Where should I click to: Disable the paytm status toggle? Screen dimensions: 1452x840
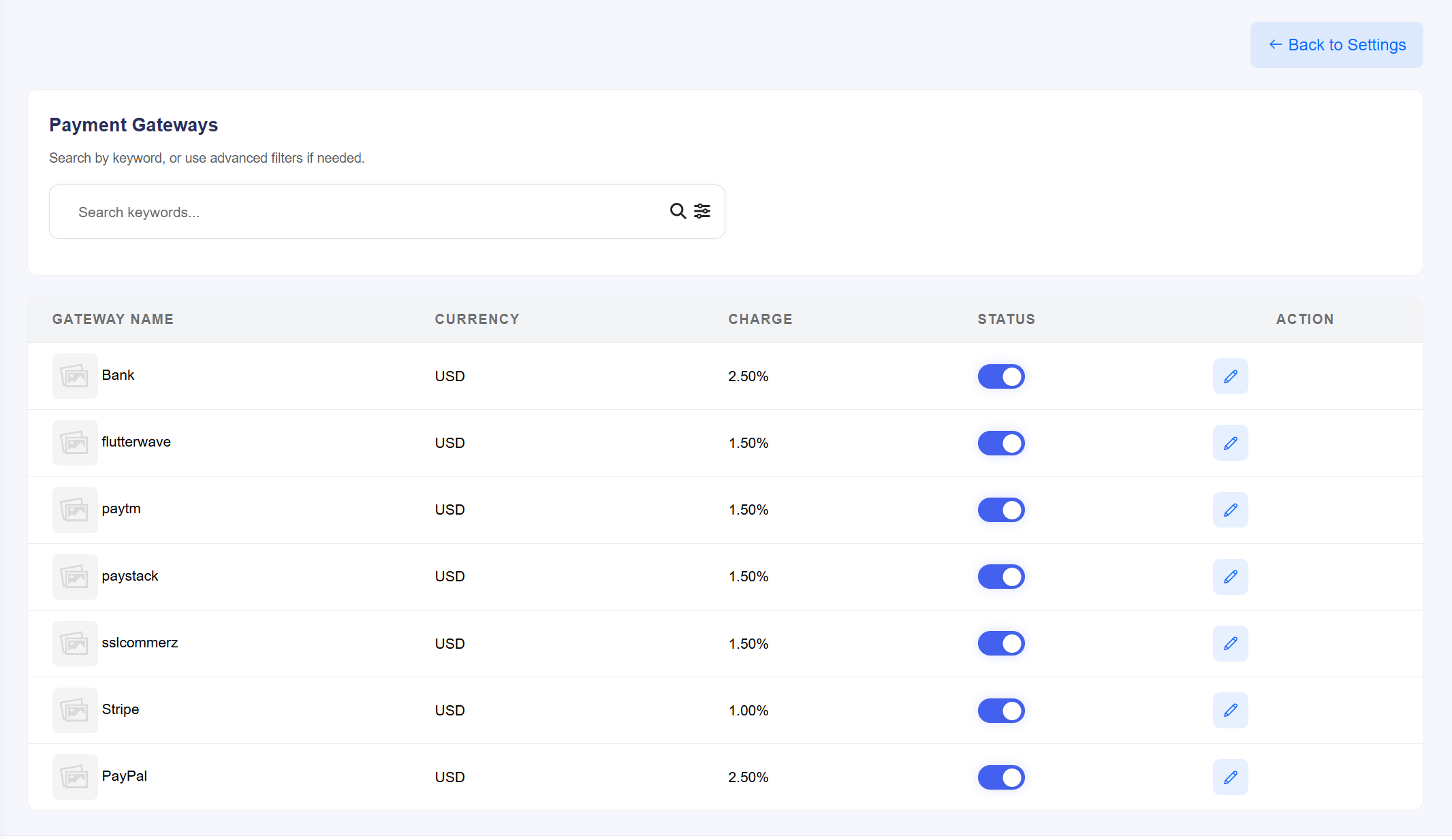coord(1001,510)
